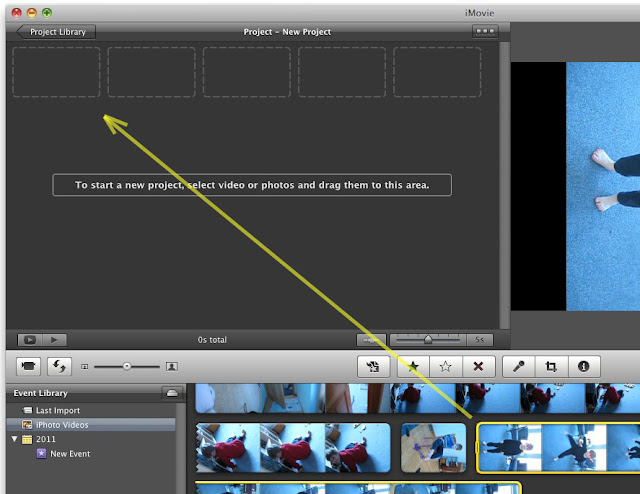This screenshot has height=494, width=640.
Task: Open the voiceover microphone tool
Action: pos(518,366)
